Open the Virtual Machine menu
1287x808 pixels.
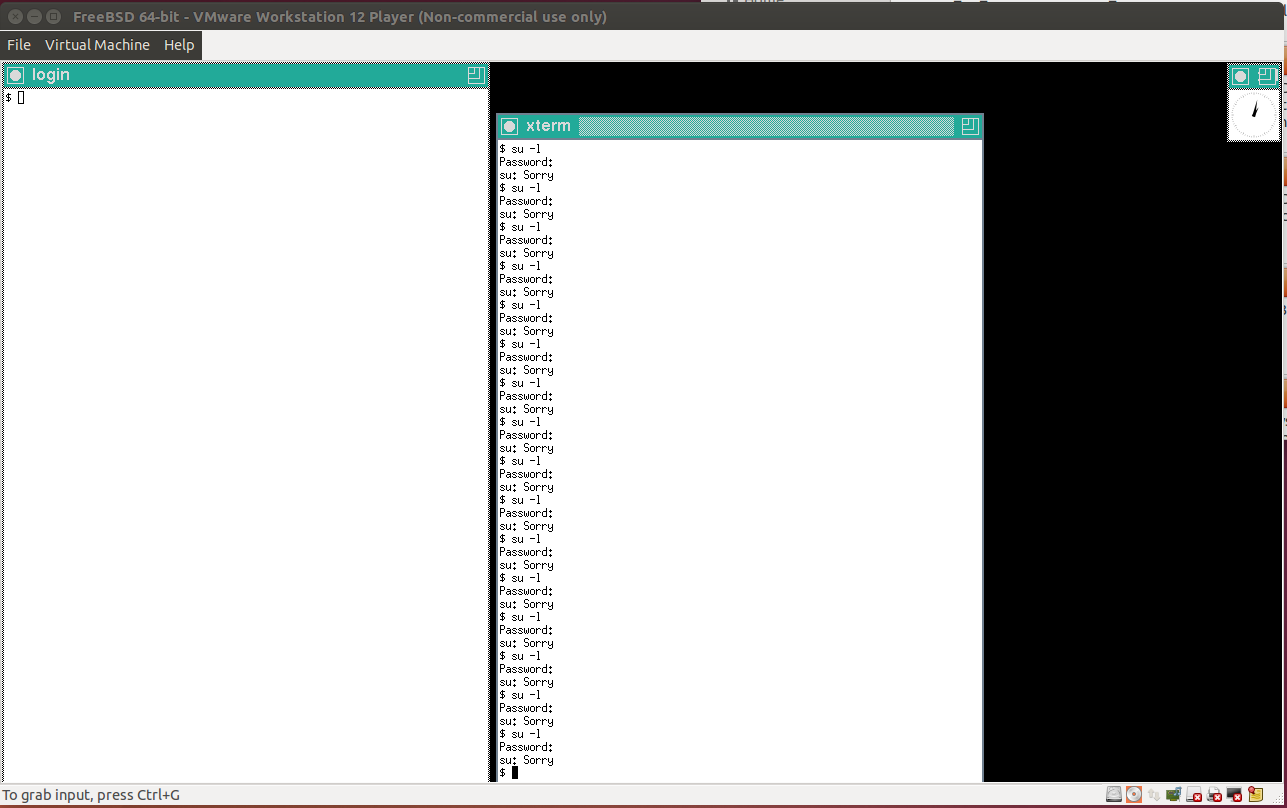tap(97, 45)
